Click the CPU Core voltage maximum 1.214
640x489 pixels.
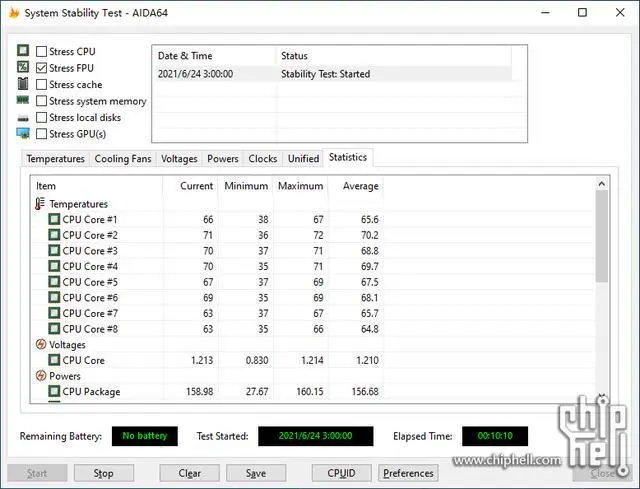pos(312,360)
